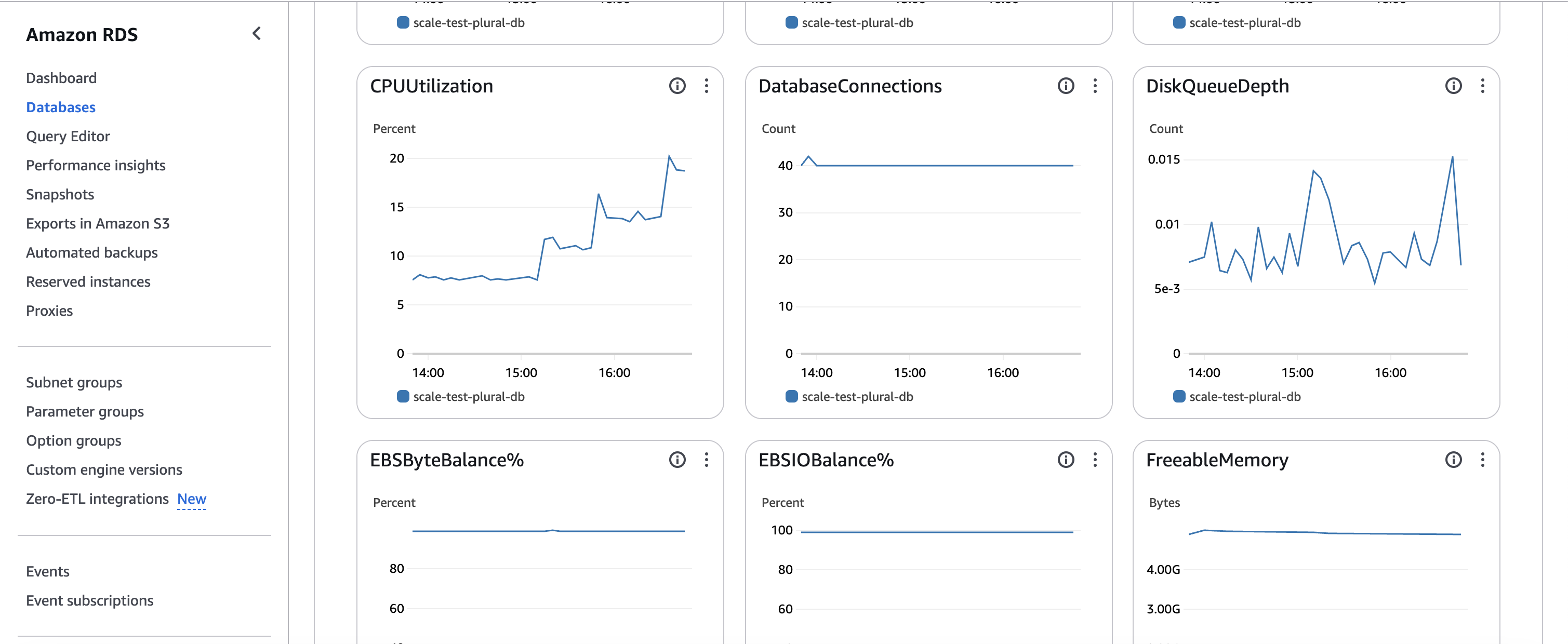Screen dimensions: 1568x644
Task: Click the EBSIOBalance% info icon
Action: [1065, 460]
